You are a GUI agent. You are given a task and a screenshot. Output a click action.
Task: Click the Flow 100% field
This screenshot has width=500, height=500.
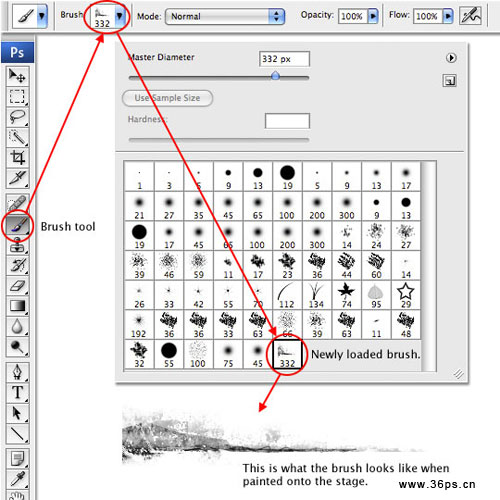pyautogui.click(x=428, y=16)
